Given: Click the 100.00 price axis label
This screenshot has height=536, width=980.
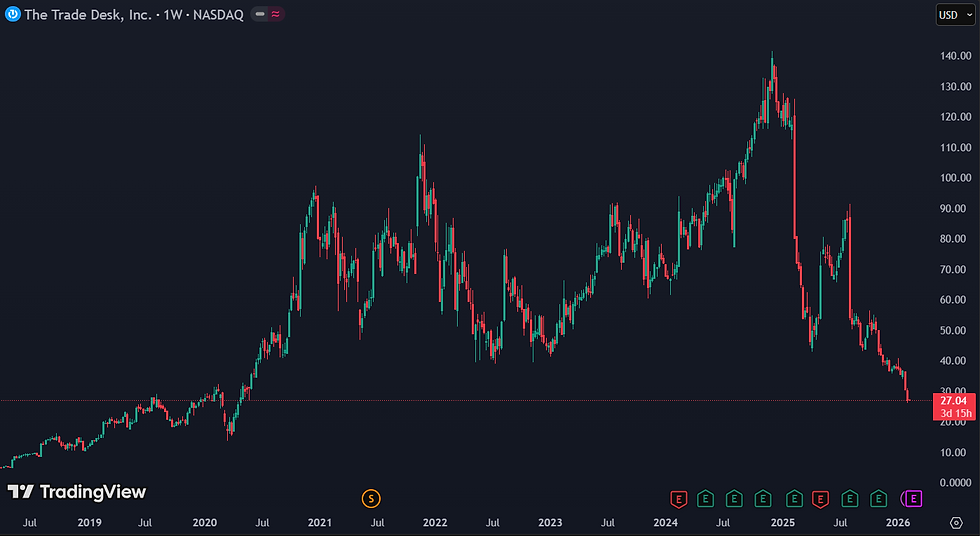Looking at the screenshot, I should 956,177.
